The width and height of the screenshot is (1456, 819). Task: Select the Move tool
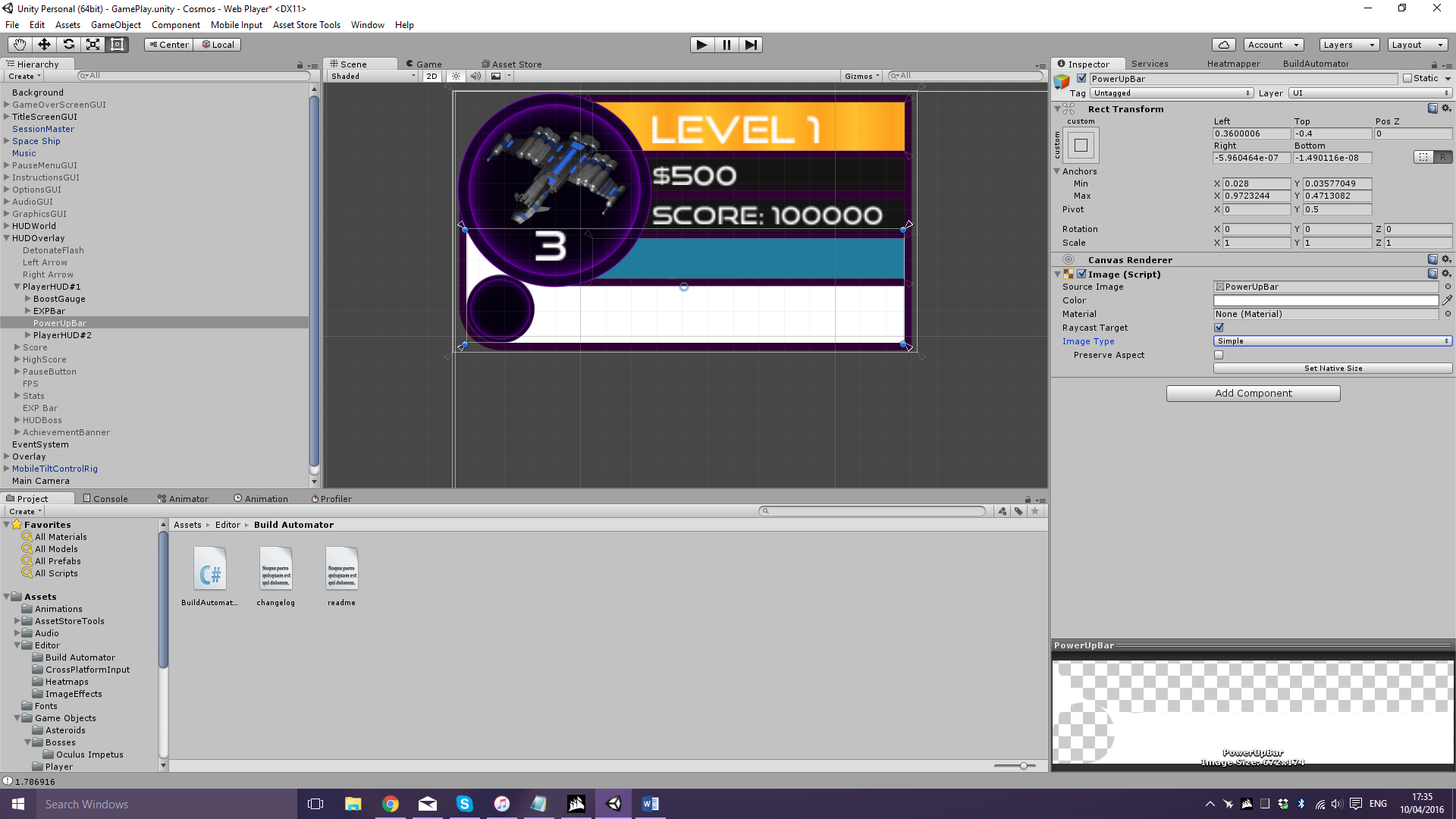[x=44, y=45]
